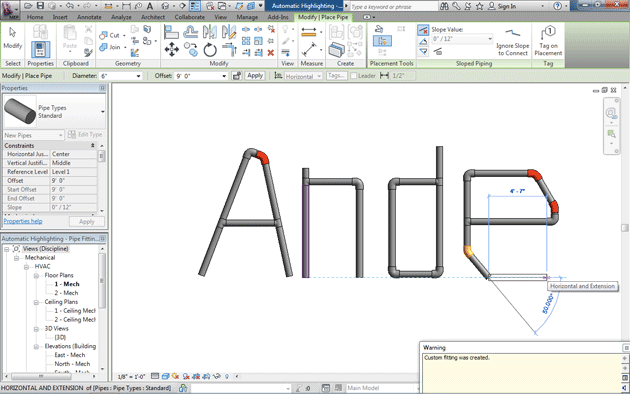
Task: Click the project browser horizontal scrollbar
Action: click(41, 376)
